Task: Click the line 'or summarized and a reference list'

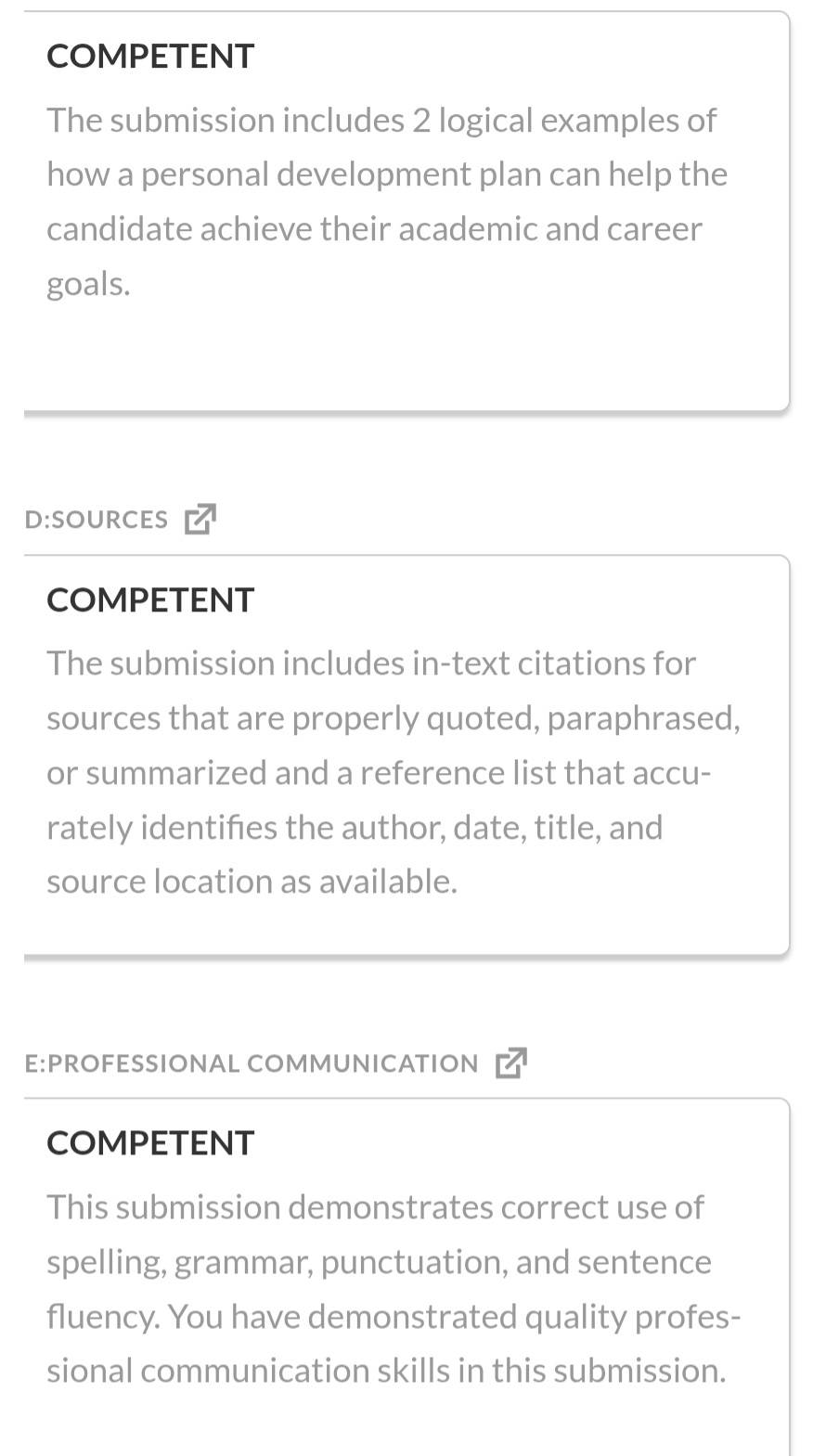Action: pos(379,773)
